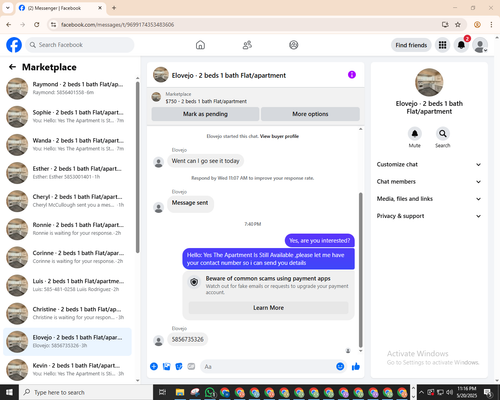
Task: Expand Privacy & support section
Action: 429,216
